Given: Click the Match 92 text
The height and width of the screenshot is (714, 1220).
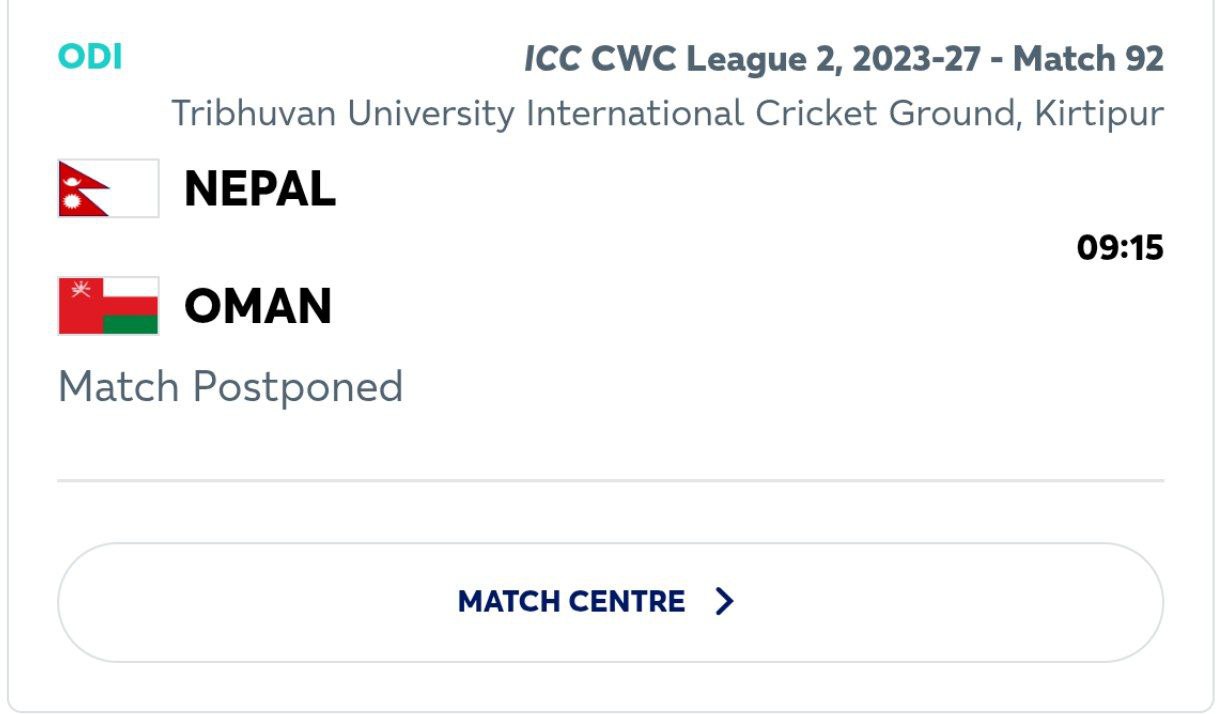Looking at the screenshot, I should pyautogui.click(x=1088, y=60).
